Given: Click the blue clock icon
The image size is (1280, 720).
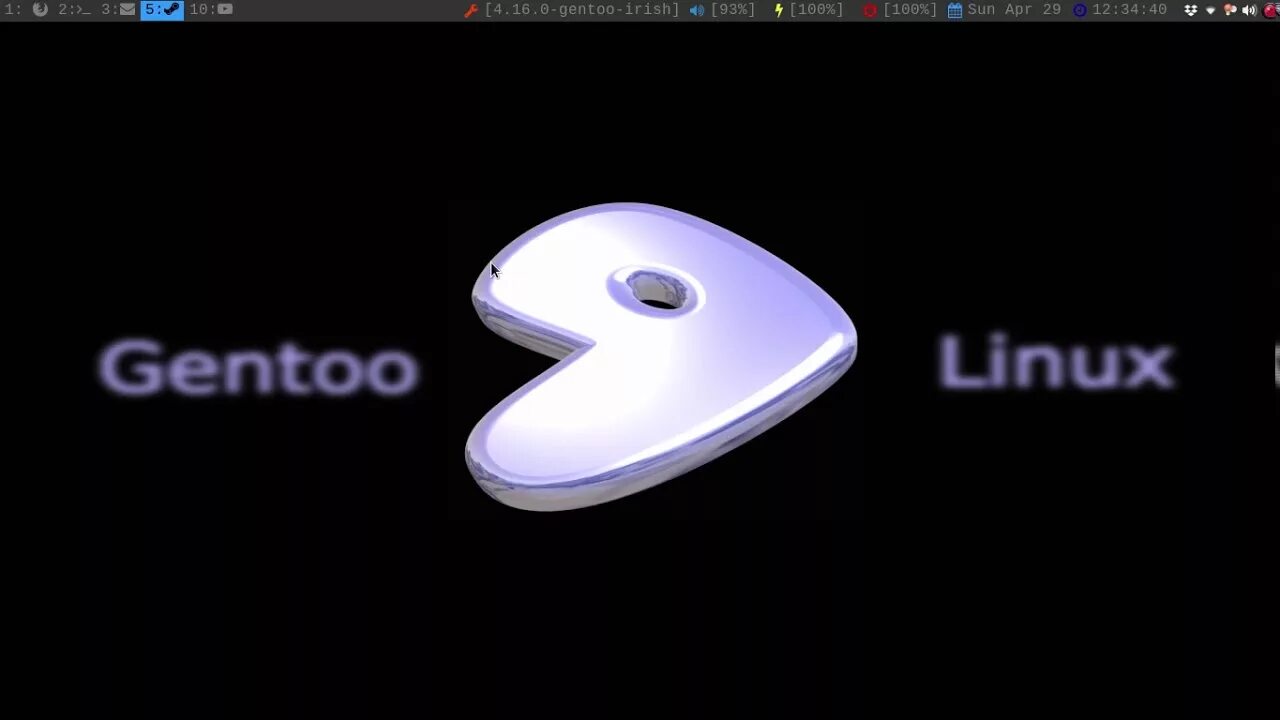Looking at the screenshot, I should tap(1080, 10).
